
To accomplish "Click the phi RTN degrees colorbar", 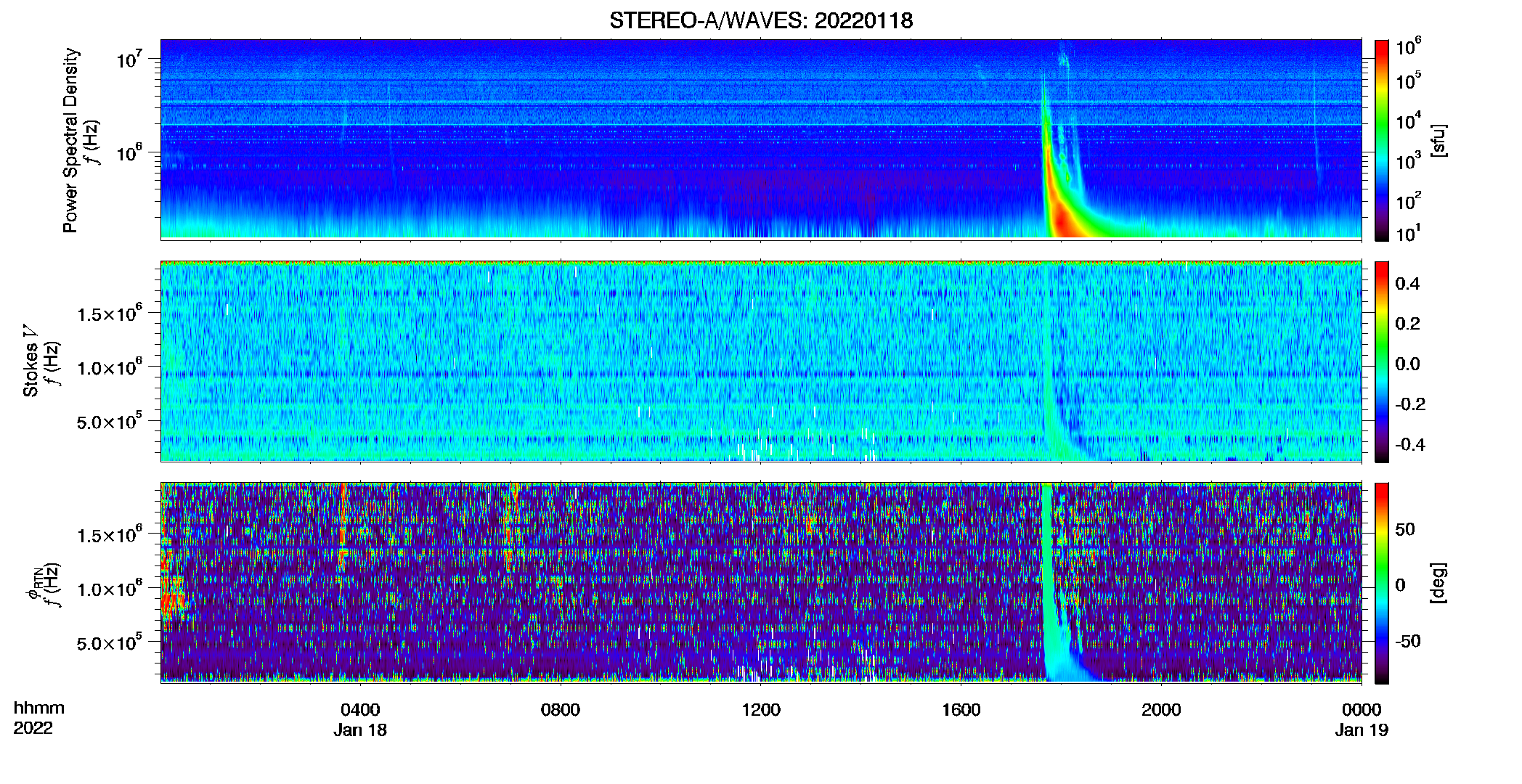I will click(1381, 583).
